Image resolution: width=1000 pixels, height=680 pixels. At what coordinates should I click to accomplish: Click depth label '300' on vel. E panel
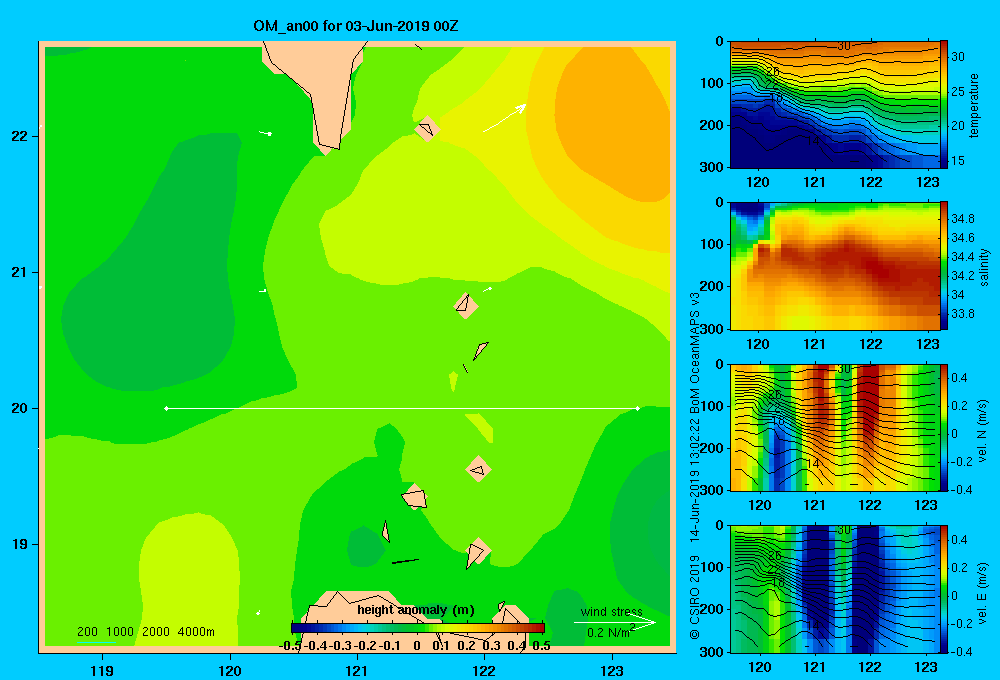712,651
